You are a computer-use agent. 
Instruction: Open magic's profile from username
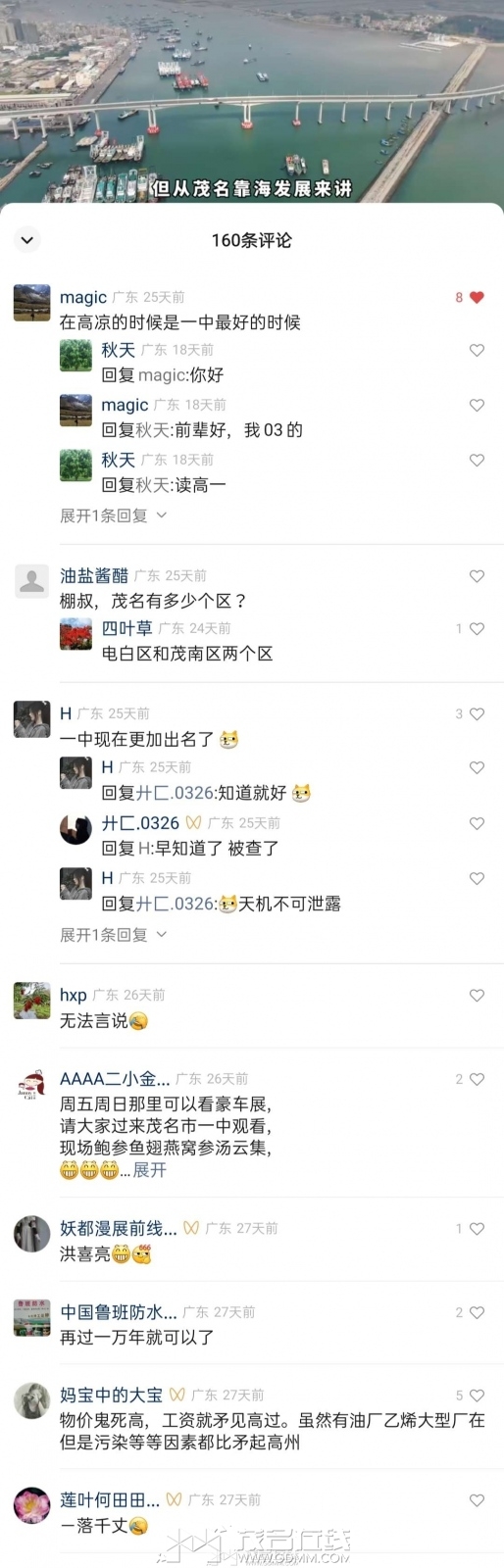[x=83, y=297]
